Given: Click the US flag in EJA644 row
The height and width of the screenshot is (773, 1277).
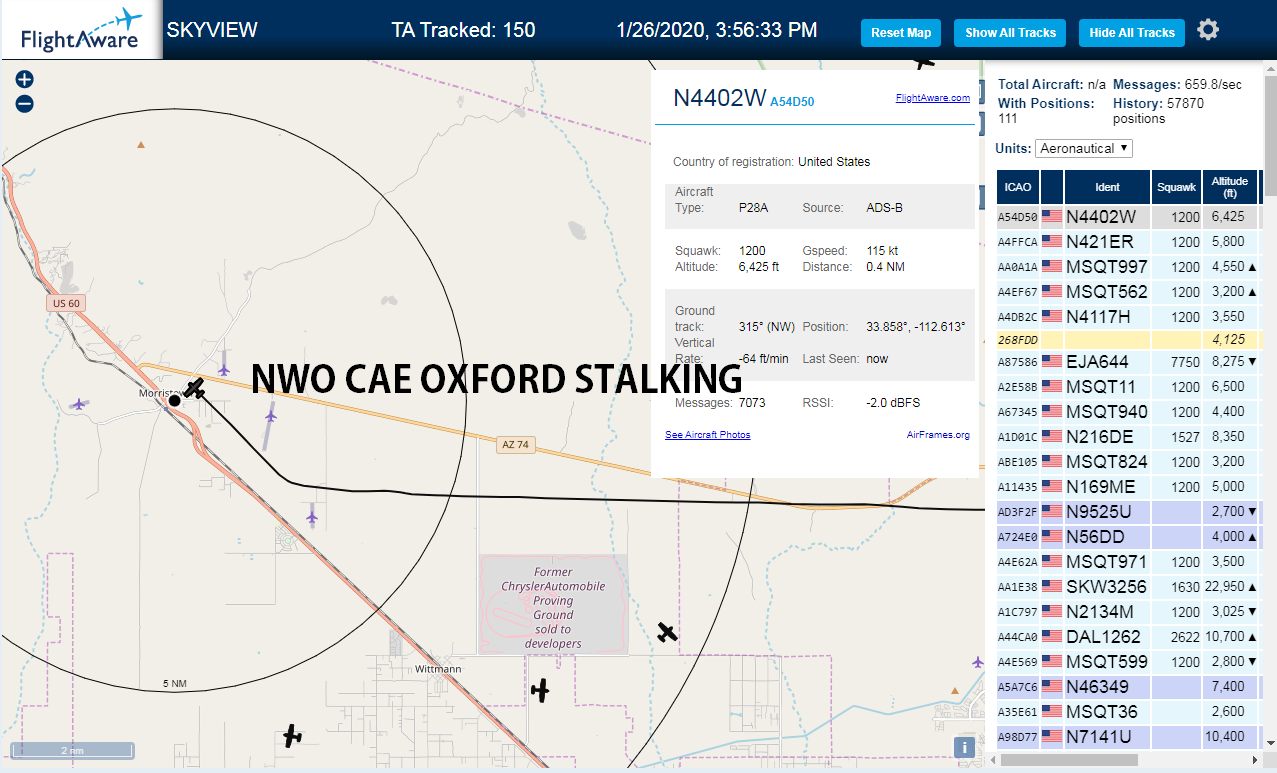Looking at the screenshot, I should tap(1052, 361).
